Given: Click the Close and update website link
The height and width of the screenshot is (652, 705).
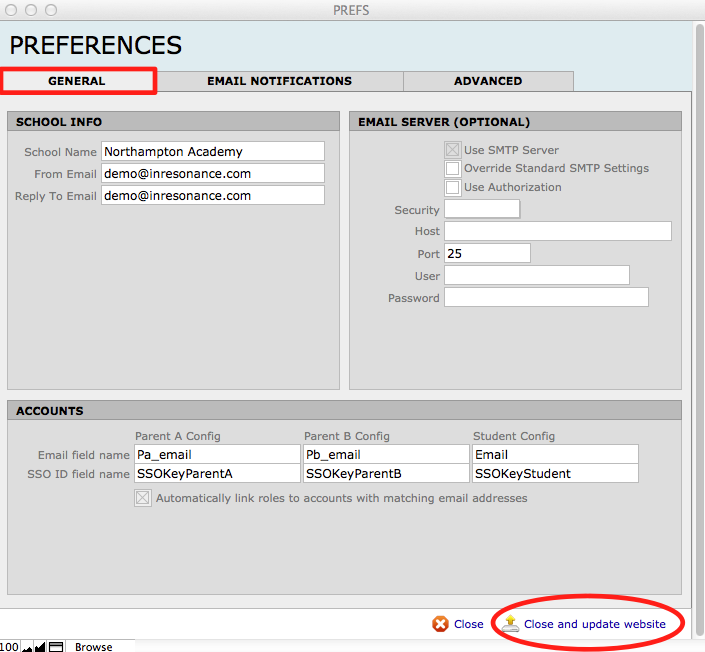Looking at the screenshot, I should (594, 624).
